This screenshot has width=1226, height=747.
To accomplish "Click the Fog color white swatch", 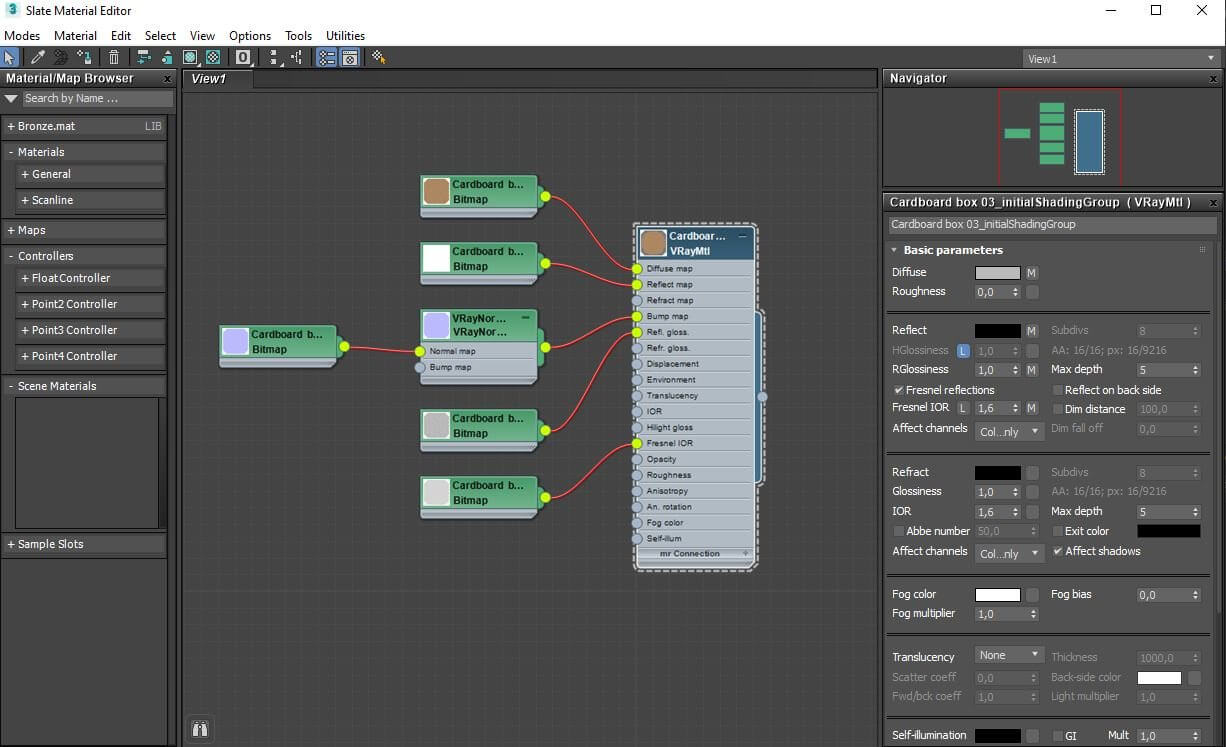I will pos(997,595).
